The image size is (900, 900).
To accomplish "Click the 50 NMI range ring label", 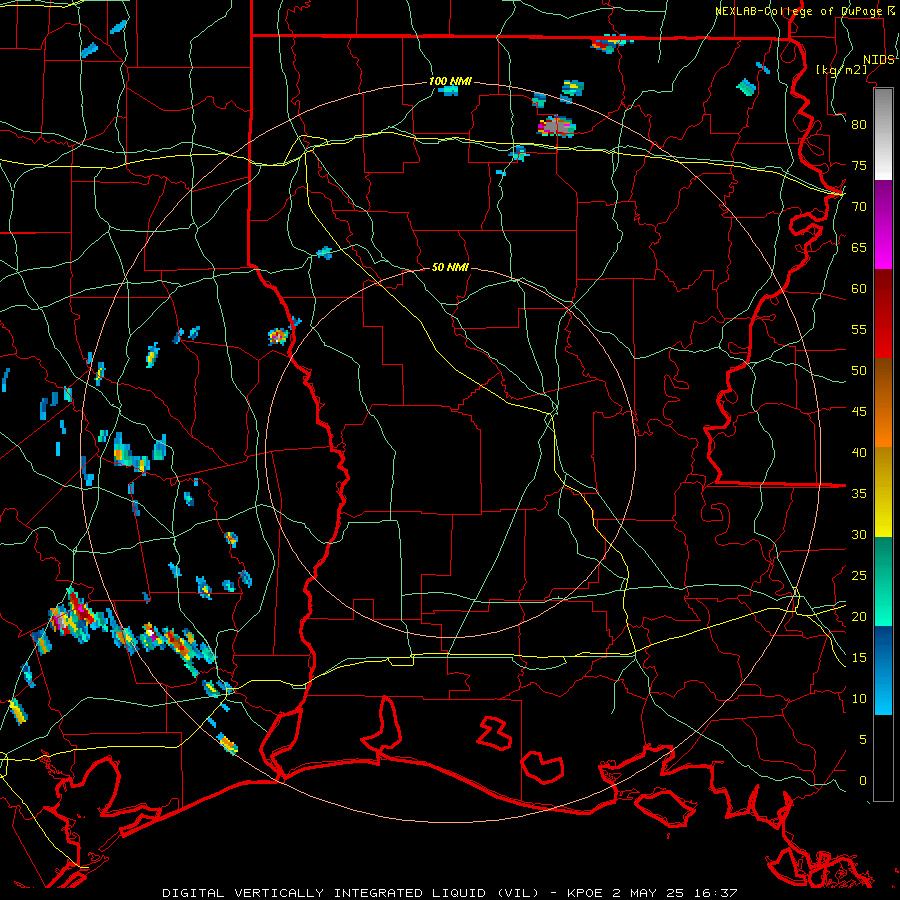I will (450, 267).
